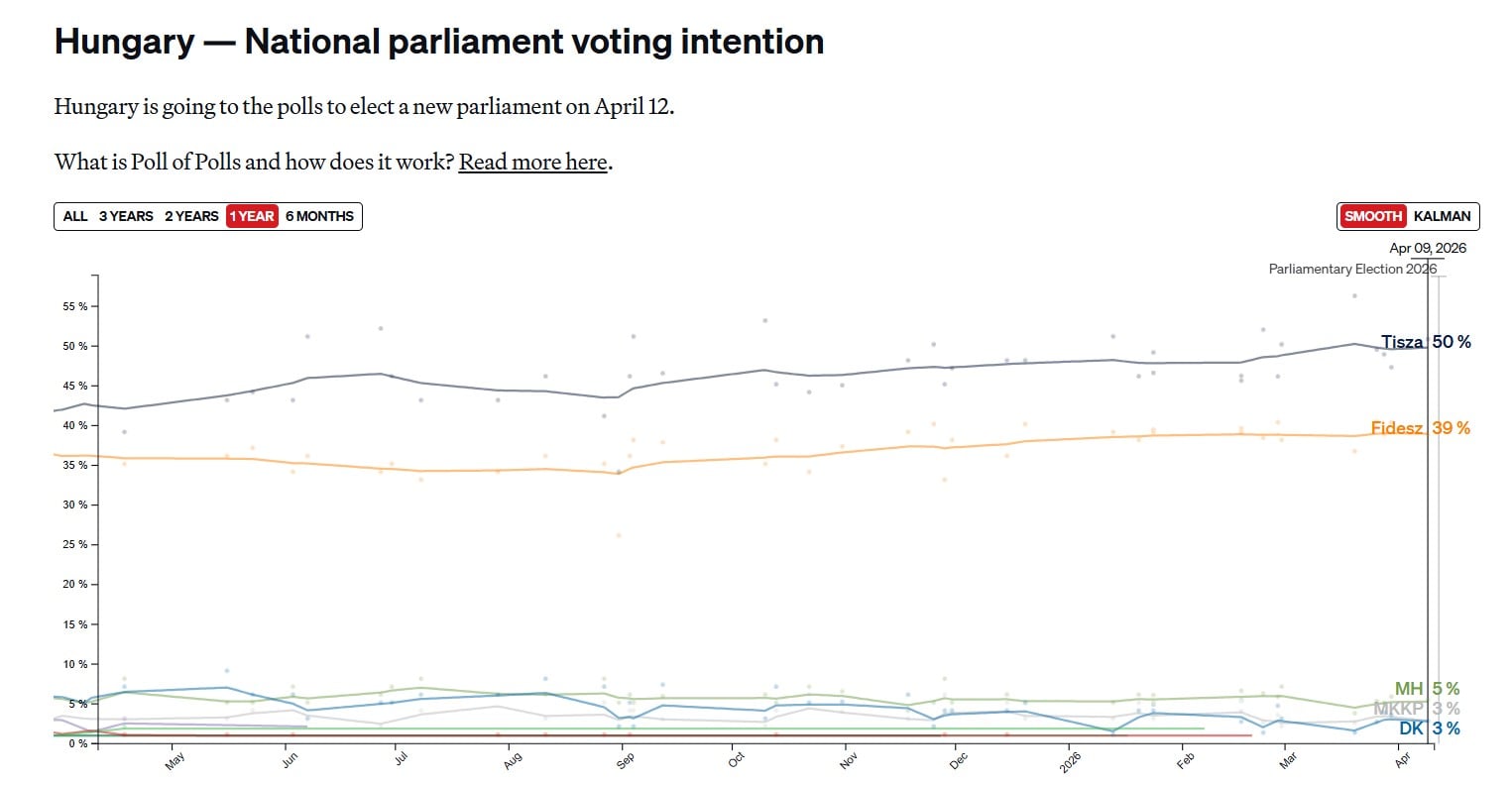The image size is (1512, 785).
Task: Click the Tisza 50 % label
Action: pyautogui.click(x=1426, y=342)
